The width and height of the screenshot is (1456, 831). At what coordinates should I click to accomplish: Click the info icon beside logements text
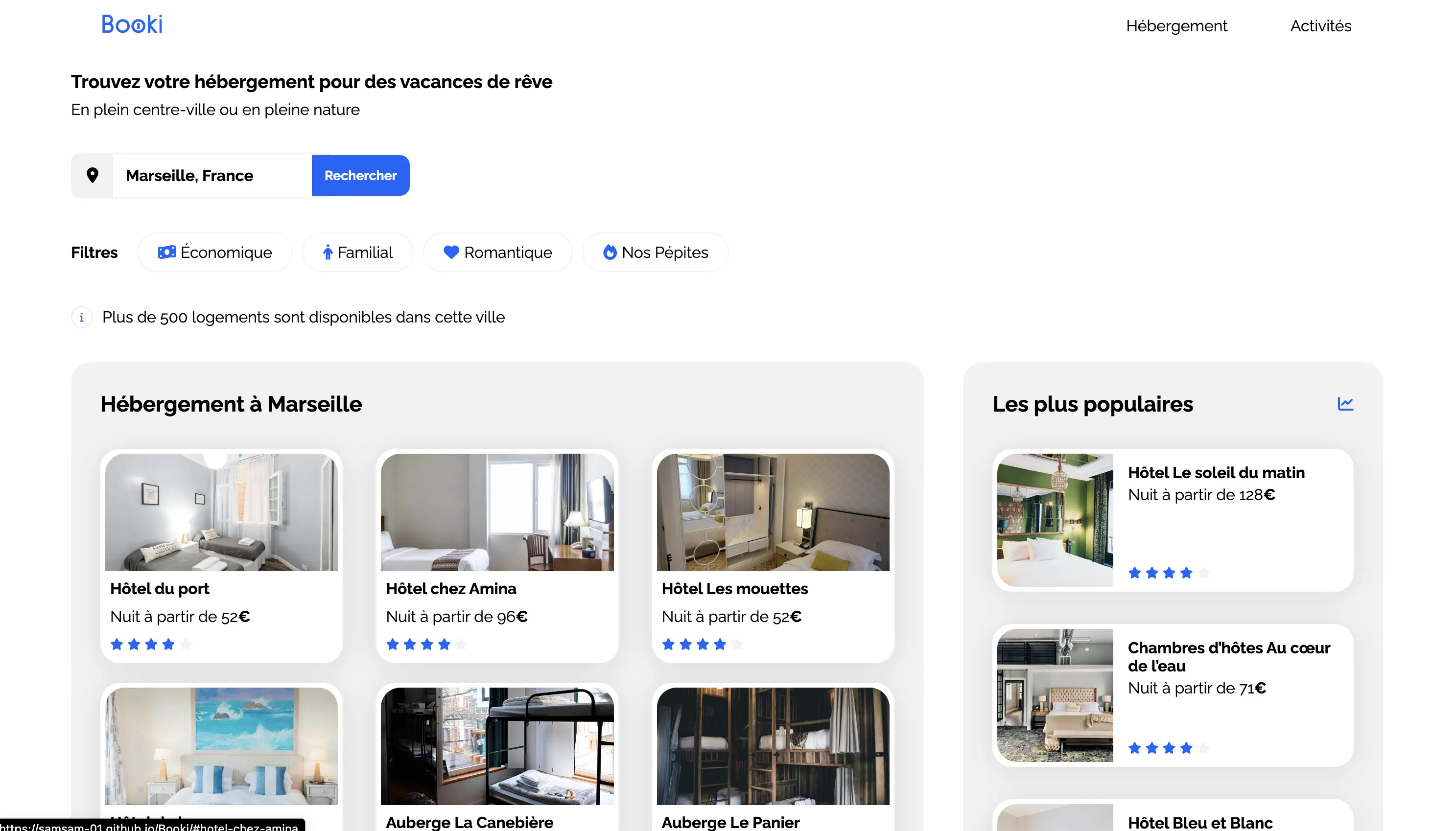(82, 317)
